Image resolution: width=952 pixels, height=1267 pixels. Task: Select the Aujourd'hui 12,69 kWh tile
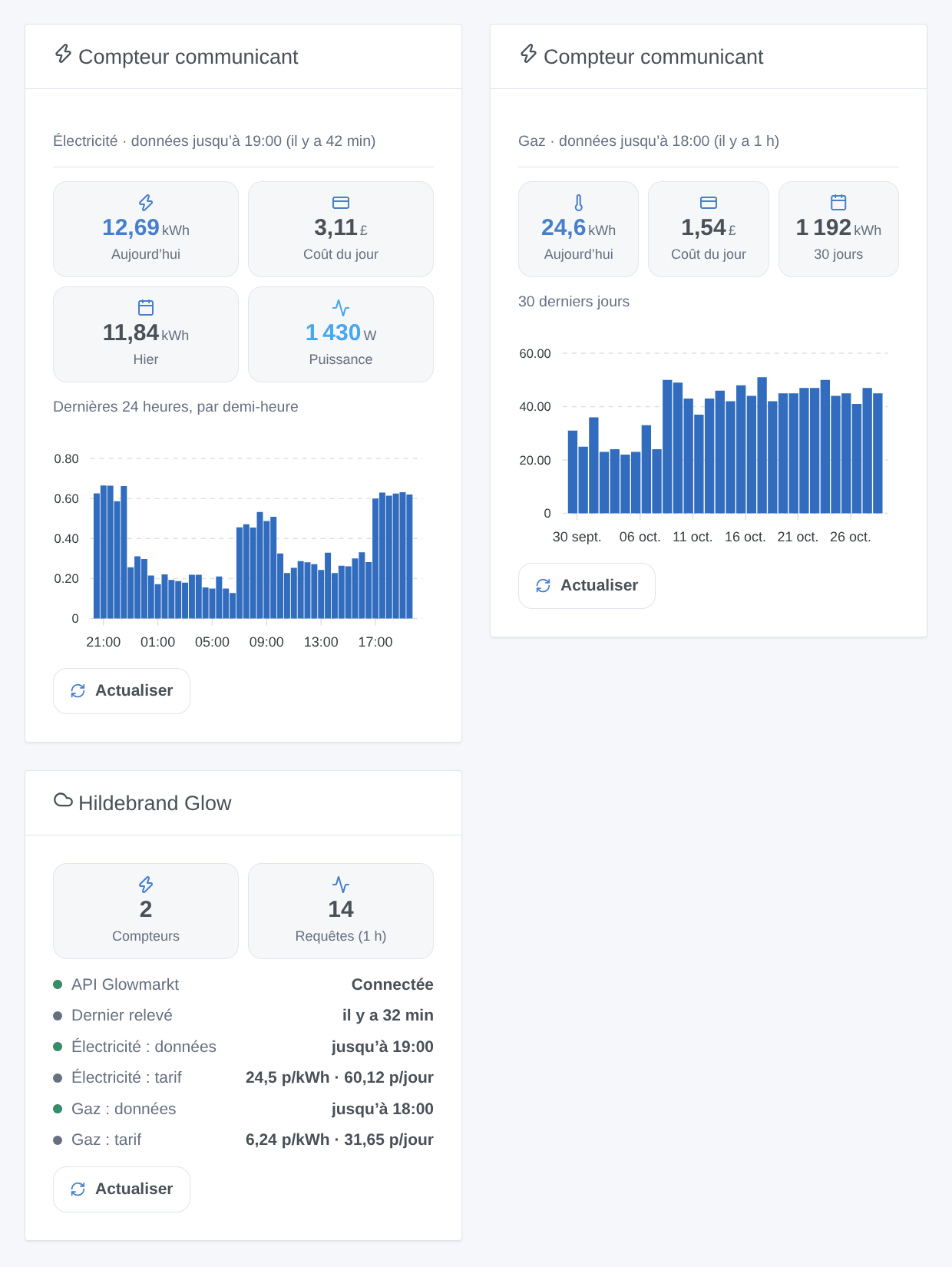click(x=146, y=229)
